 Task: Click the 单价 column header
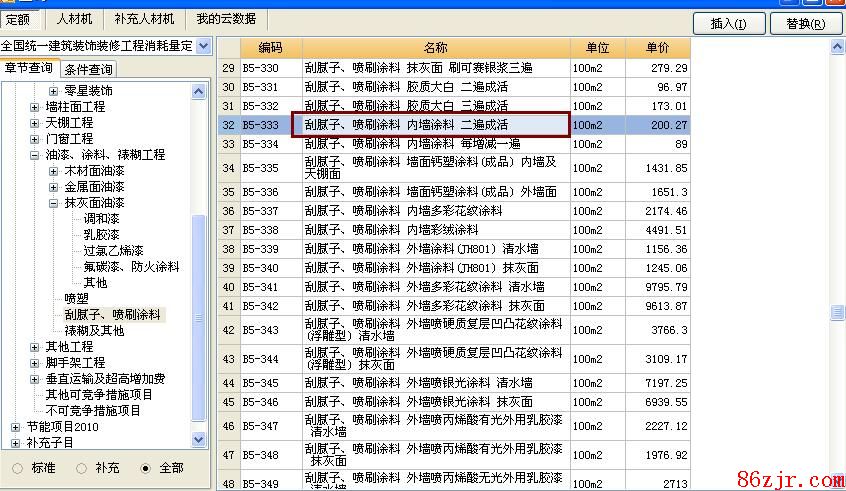657,48
